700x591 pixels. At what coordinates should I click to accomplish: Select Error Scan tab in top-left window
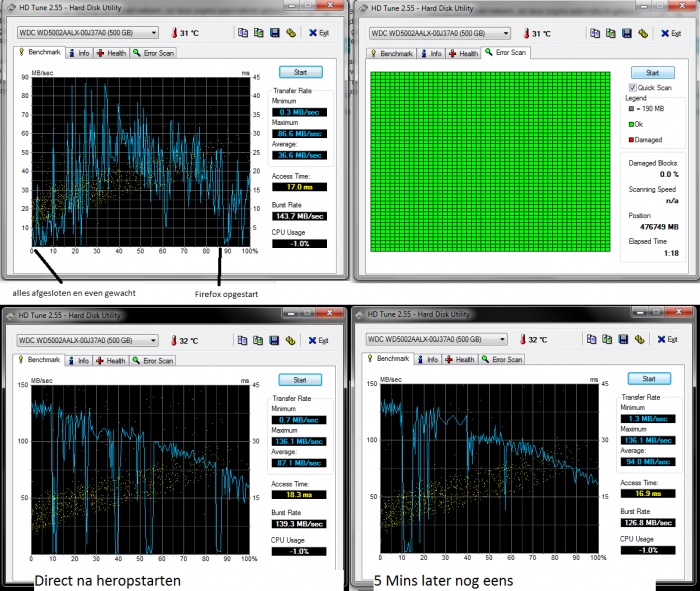point(153,53)
